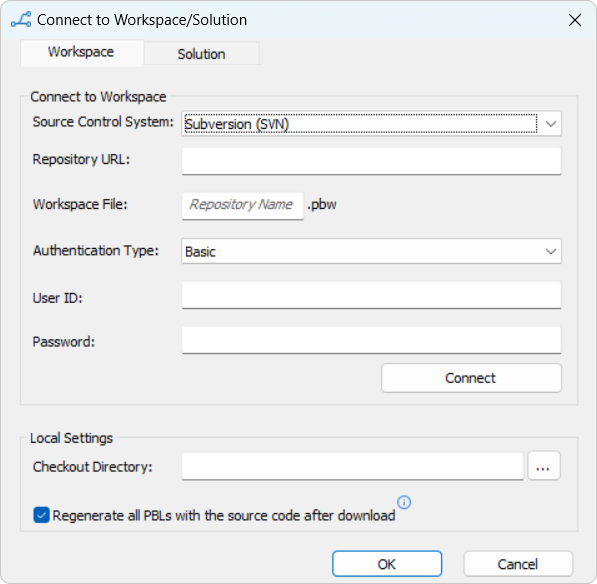Browse for checkout directory with the ellipsis button
This screenshot has width=597, height=584.
click(x=544, y=466)
